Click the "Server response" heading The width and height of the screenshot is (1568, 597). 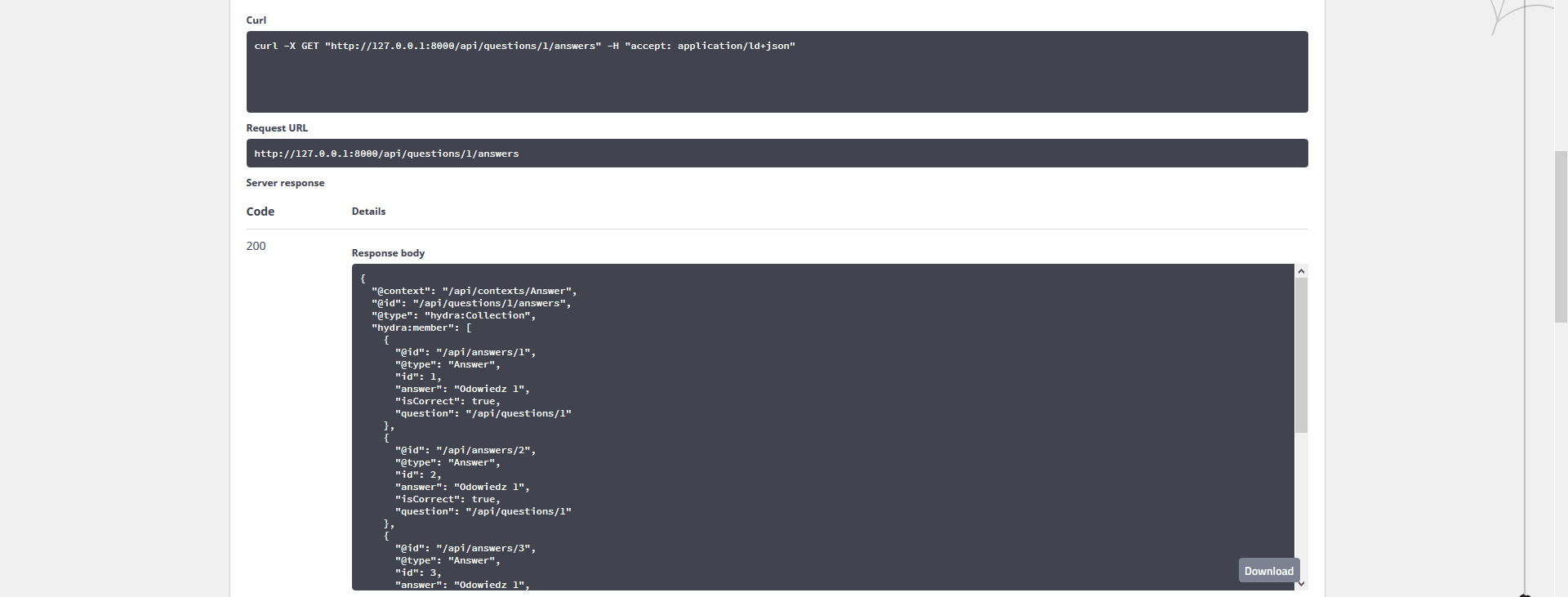pos(285,183)
